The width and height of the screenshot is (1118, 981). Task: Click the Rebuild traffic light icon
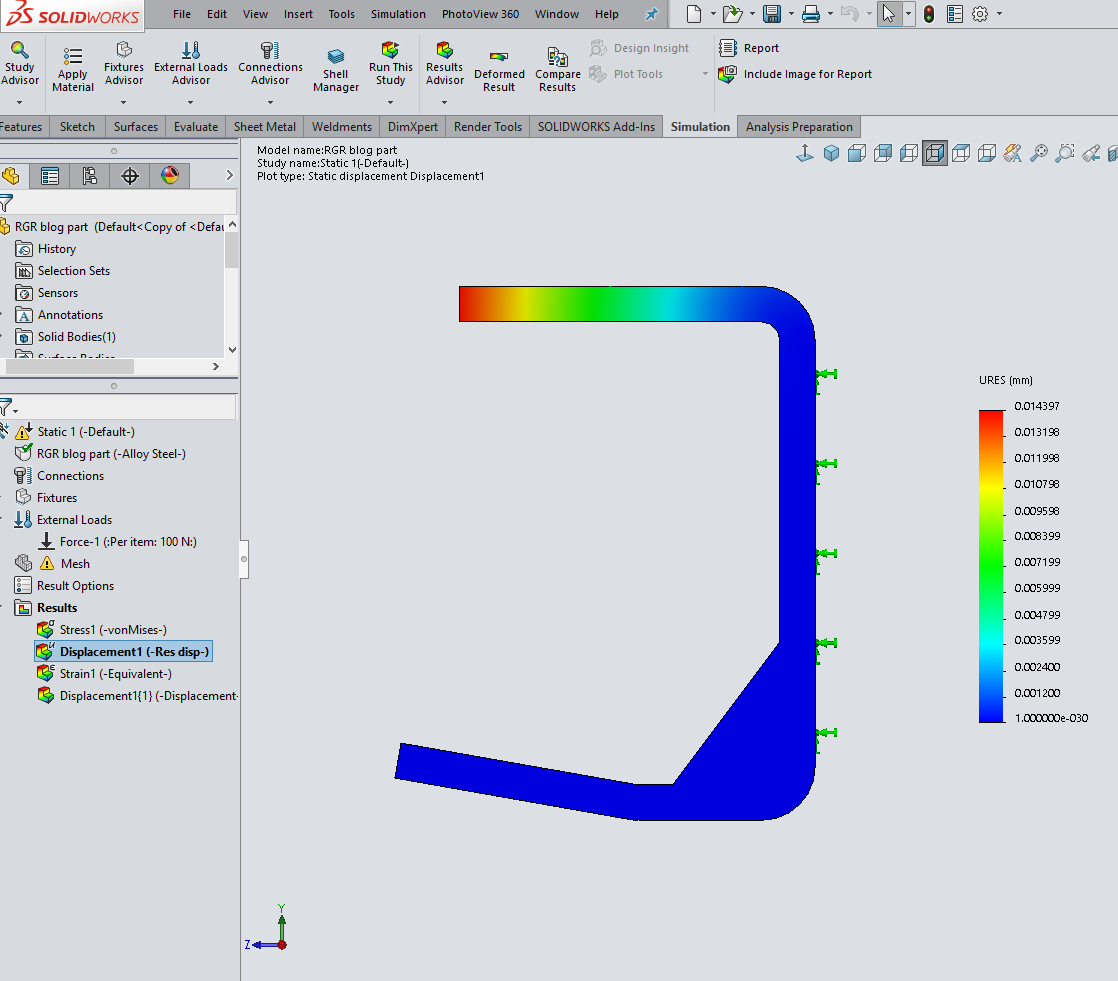pyautogui.click(x=929, y=14)
